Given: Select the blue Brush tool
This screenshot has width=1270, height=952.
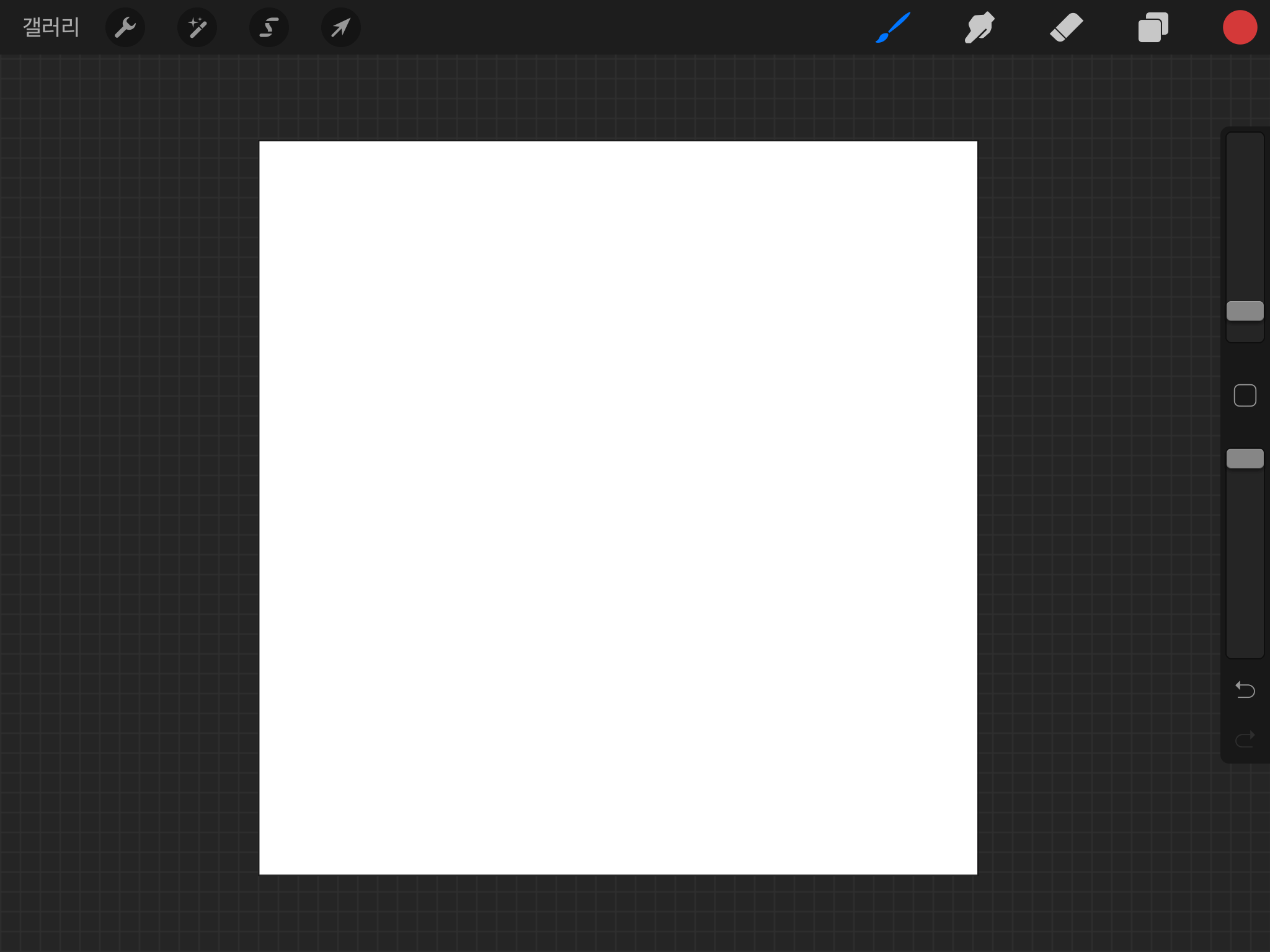Looking at the screenshot, I should point(893,27).
